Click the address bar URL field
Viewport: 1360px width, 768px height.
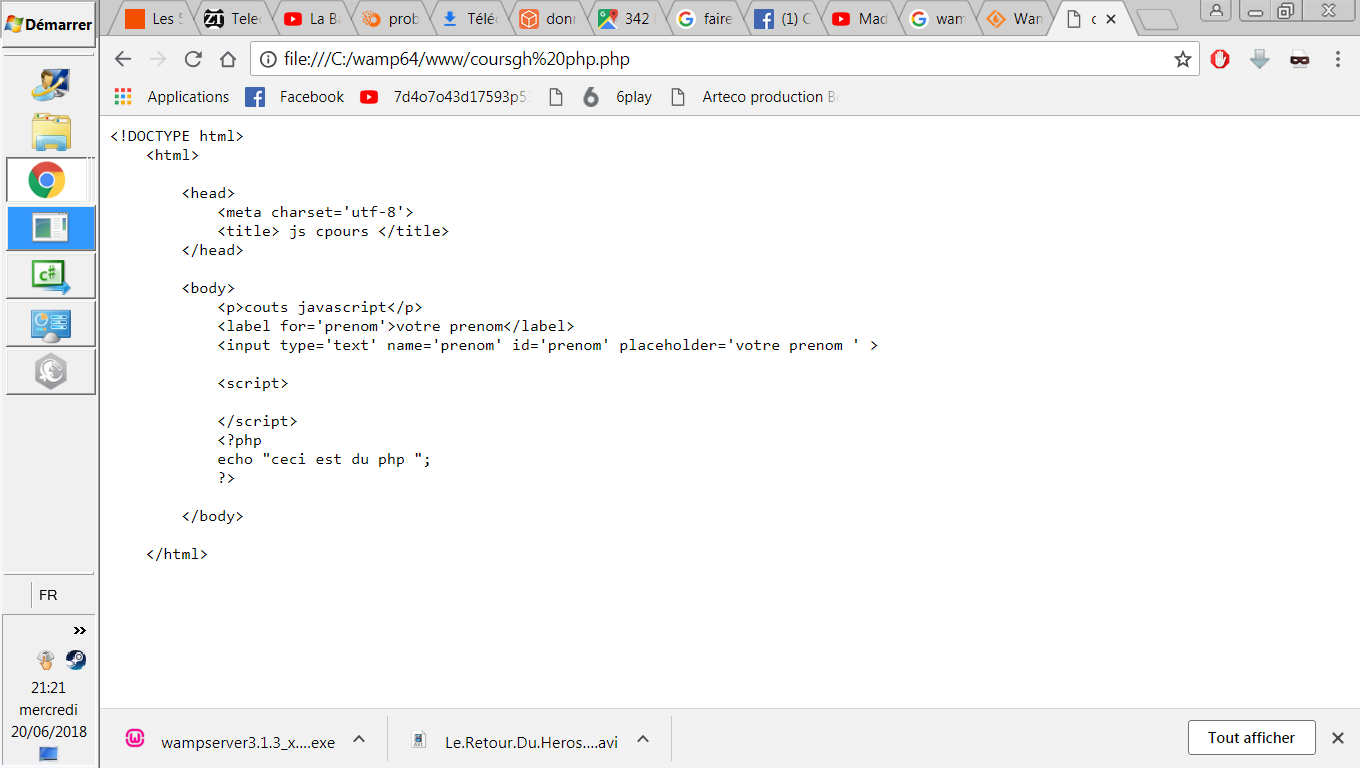click(700, 59)
